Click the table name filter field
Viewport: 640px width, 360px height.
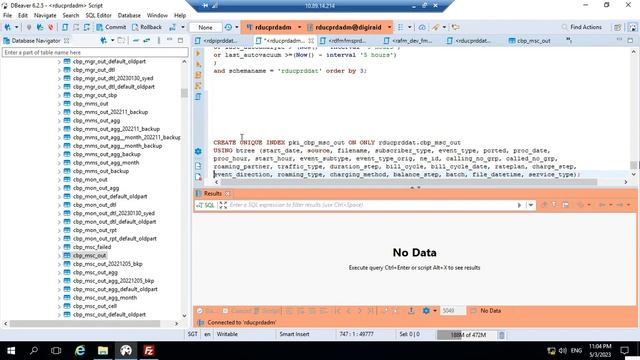point(95,52)
